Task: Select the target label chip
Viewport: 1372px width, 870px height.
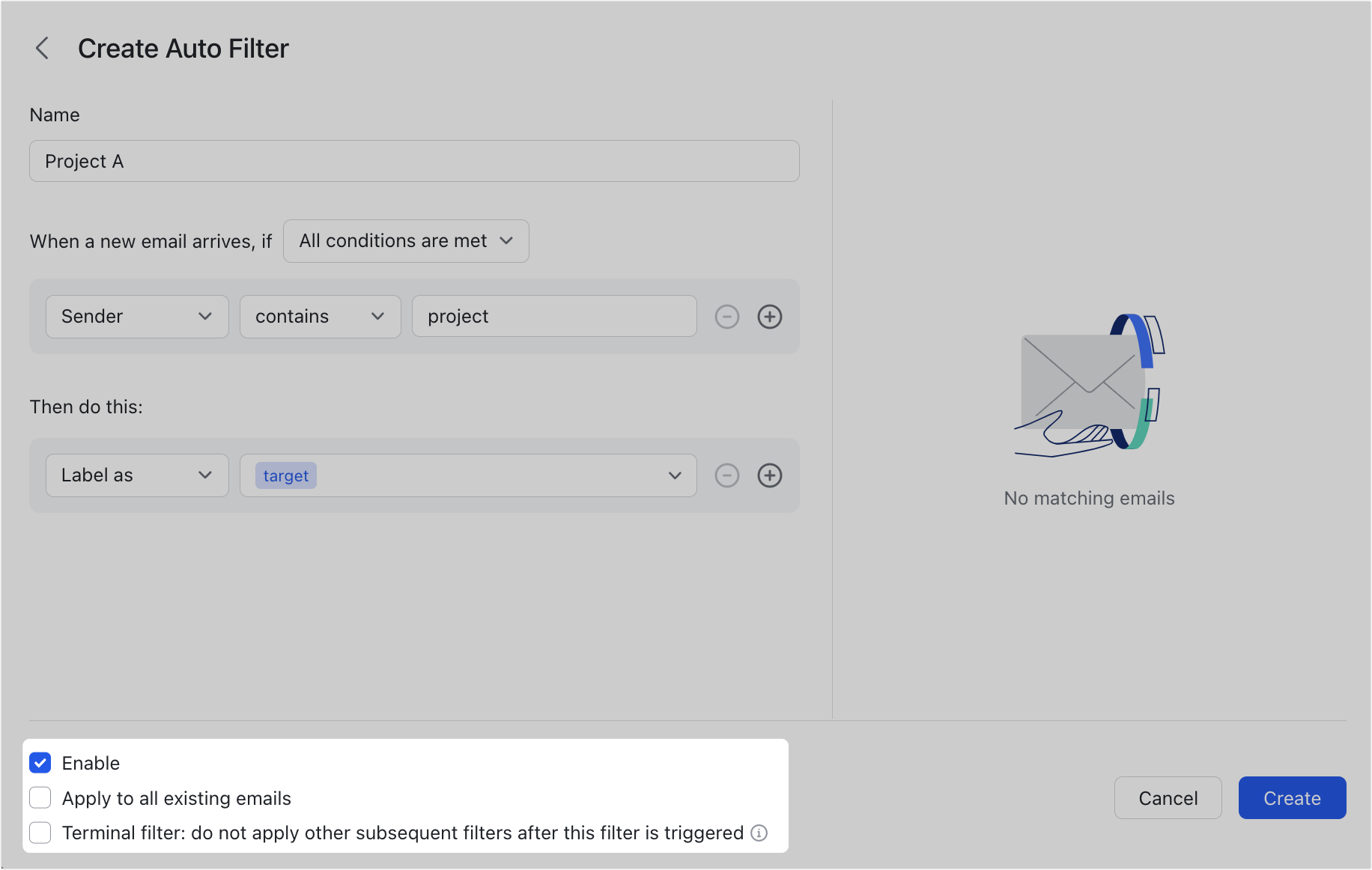Action: click(285, 475)
